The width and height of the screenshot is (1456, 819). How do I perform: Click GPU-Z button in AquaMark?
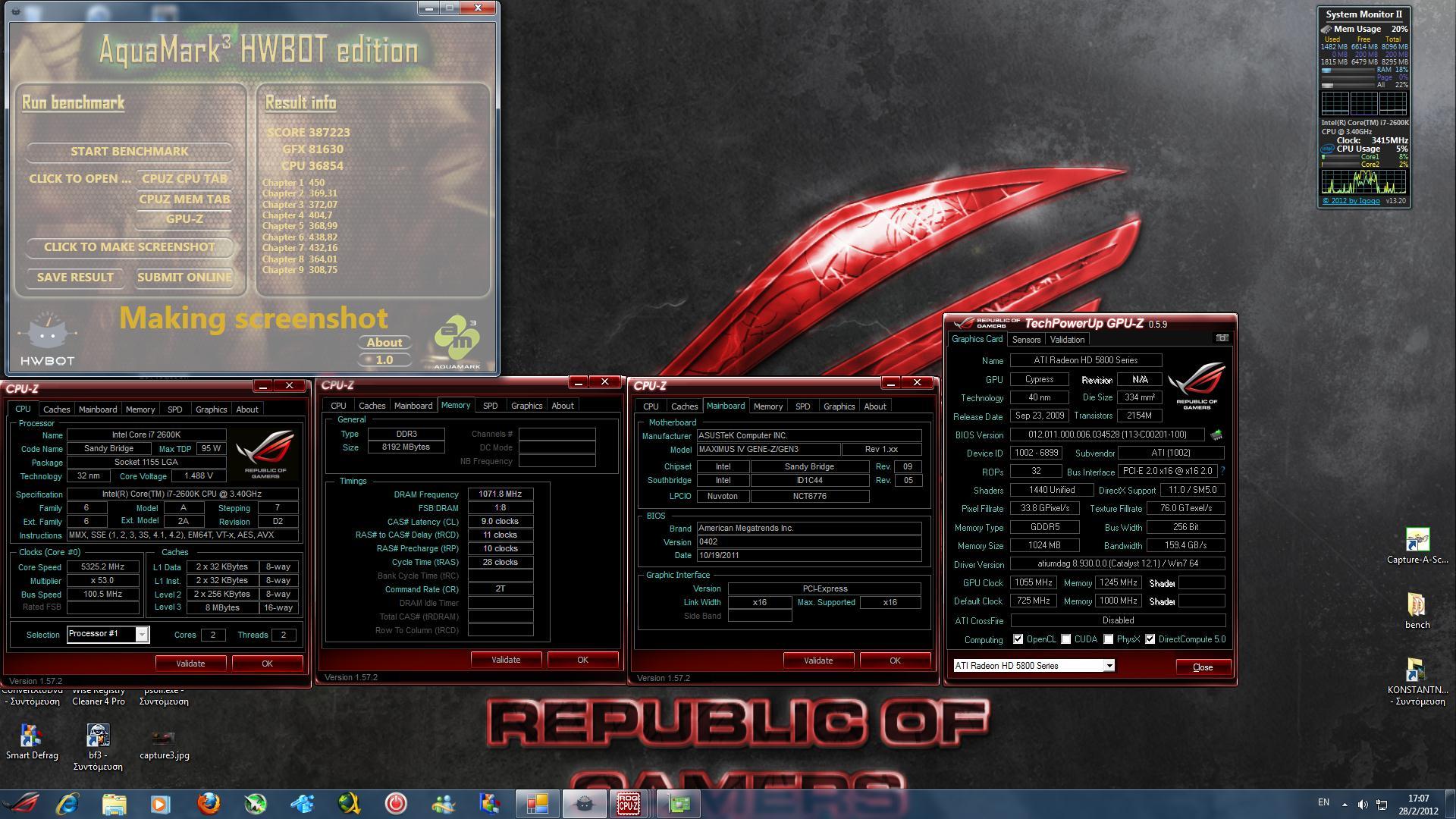click(184, 219)
